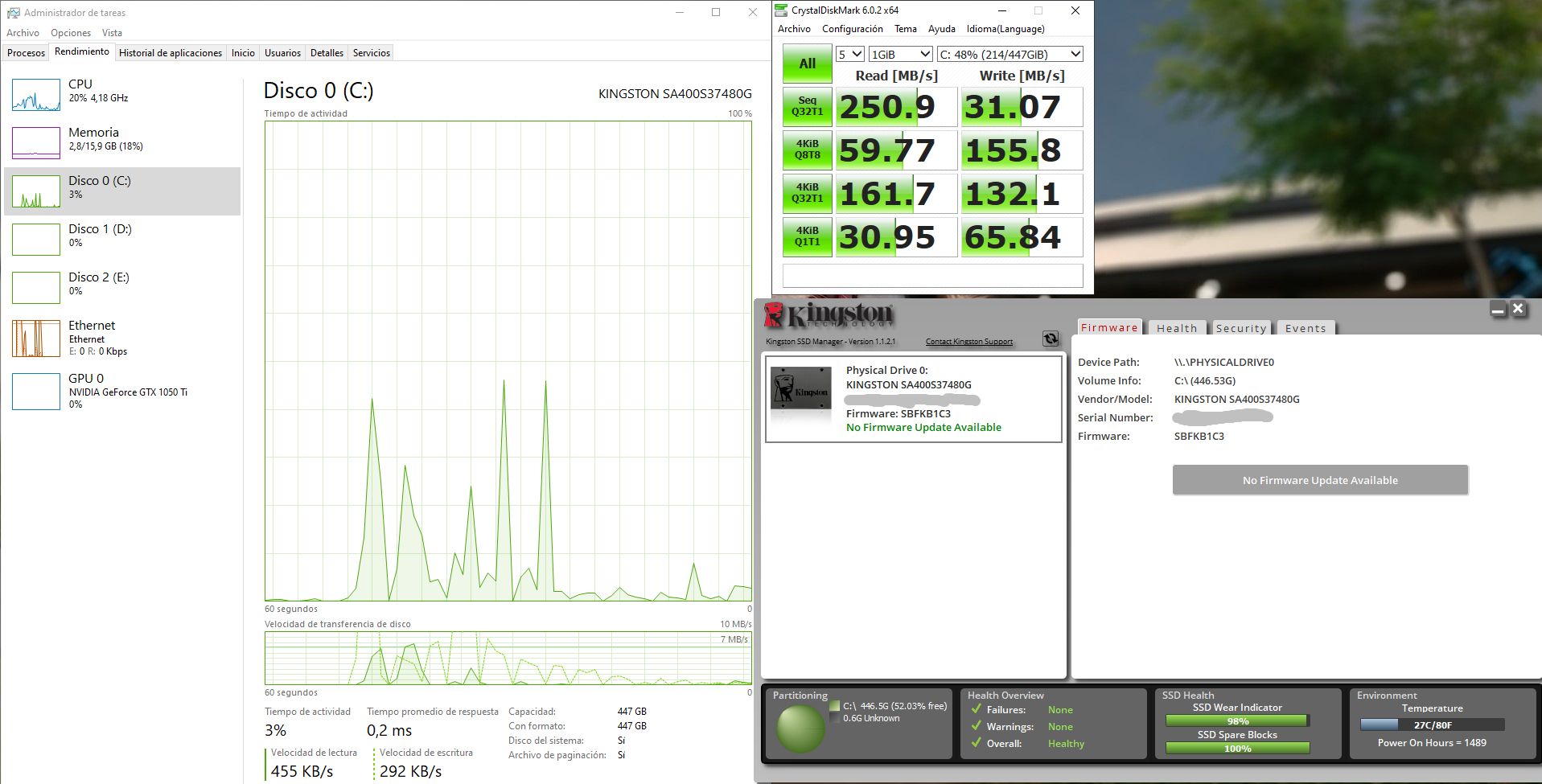Click the disk activity time graph
This screenshot has height=784, width=1542.
point(508,361)
